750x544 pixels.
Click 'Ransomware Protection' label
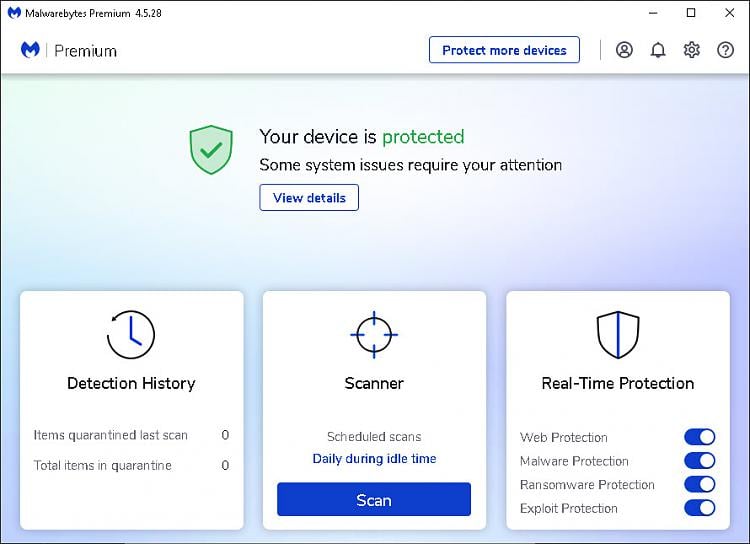tap(587, 484)
